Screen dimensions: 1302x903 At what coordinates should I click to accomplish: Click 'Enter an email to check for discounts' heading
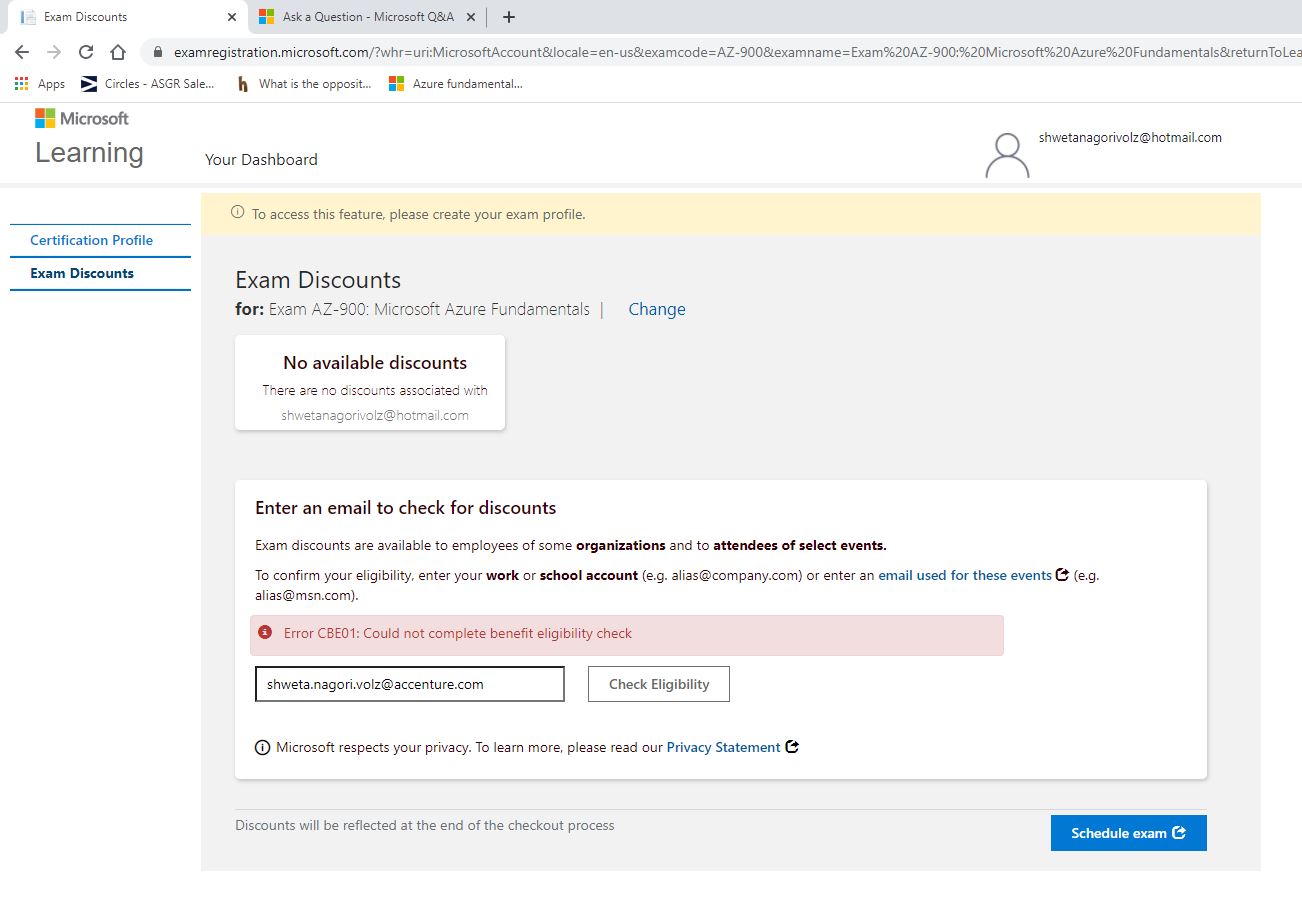[x=406, y=508]
